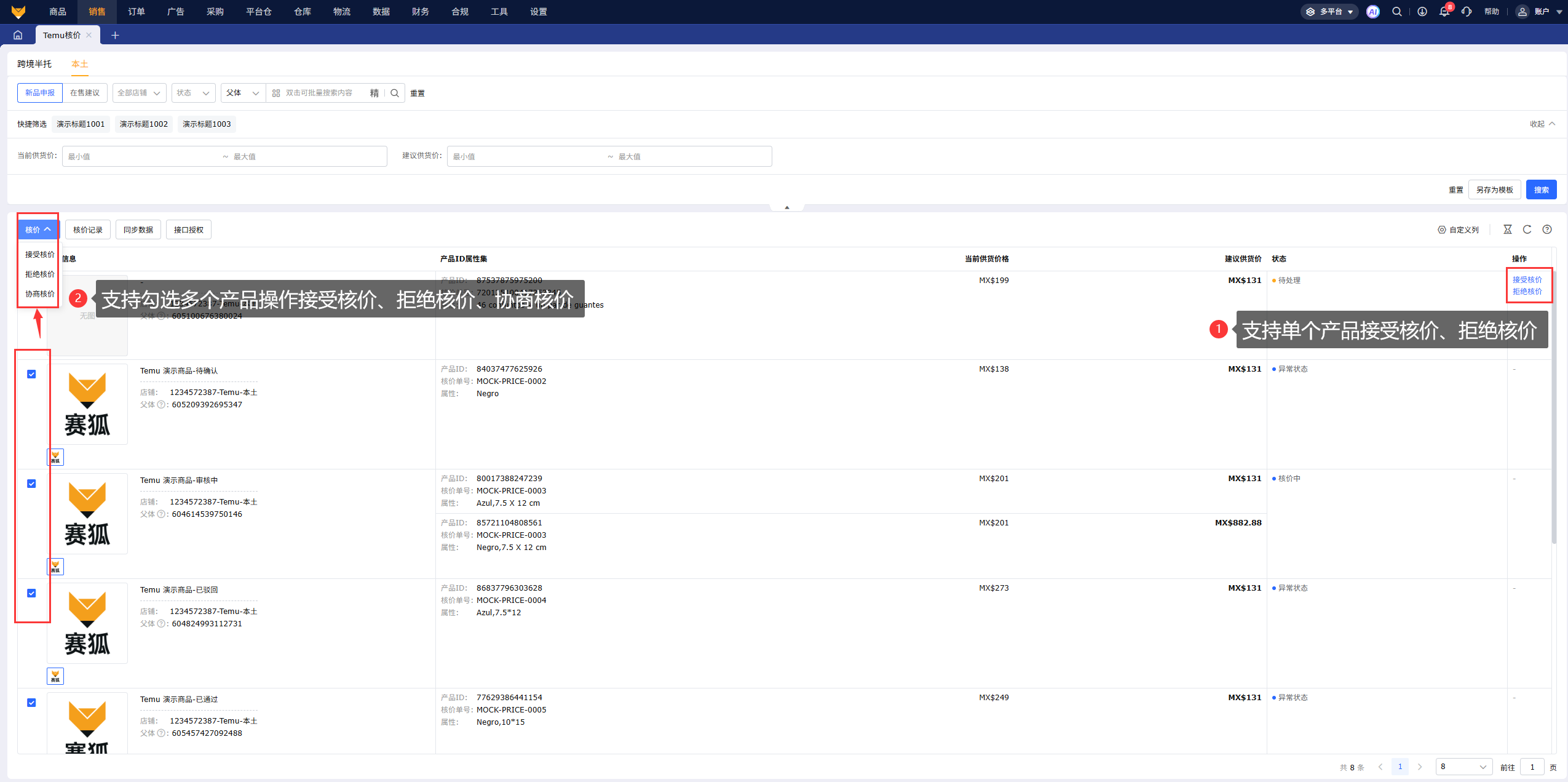1568x782 pixels.
Task: Uncheck the Temu 演示商品-已通过 row checkbox
Action: [31, 703]
